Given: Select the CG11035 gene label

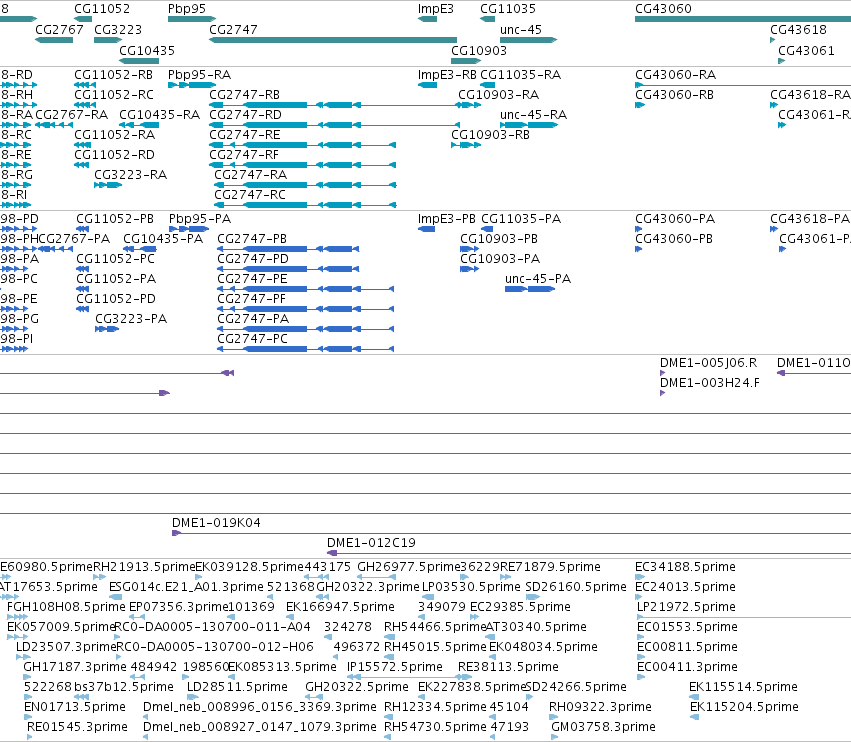Looking at the screenshot, I should coord(507,9).
